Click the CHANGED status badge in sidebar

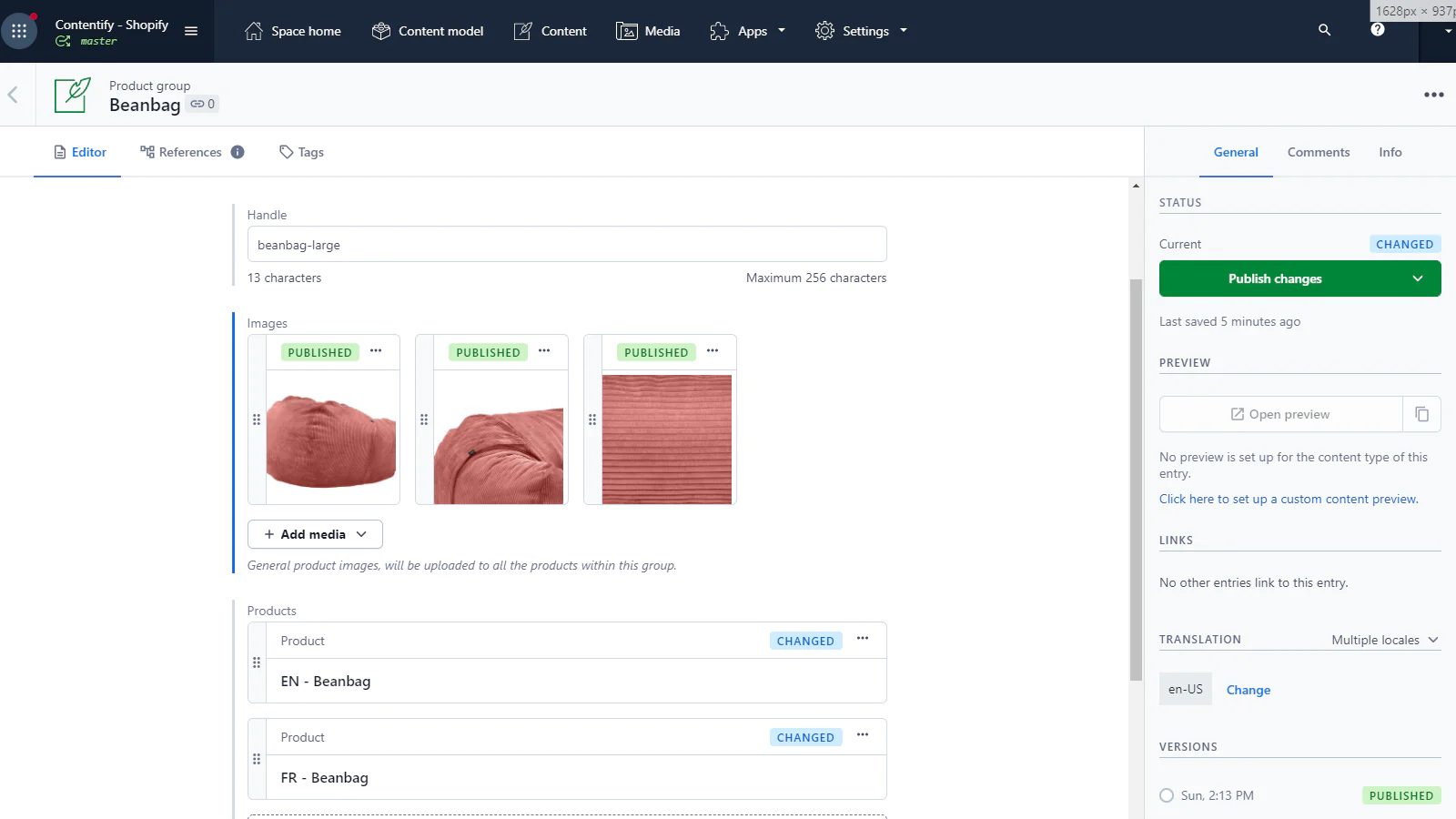pos(1405,244)
